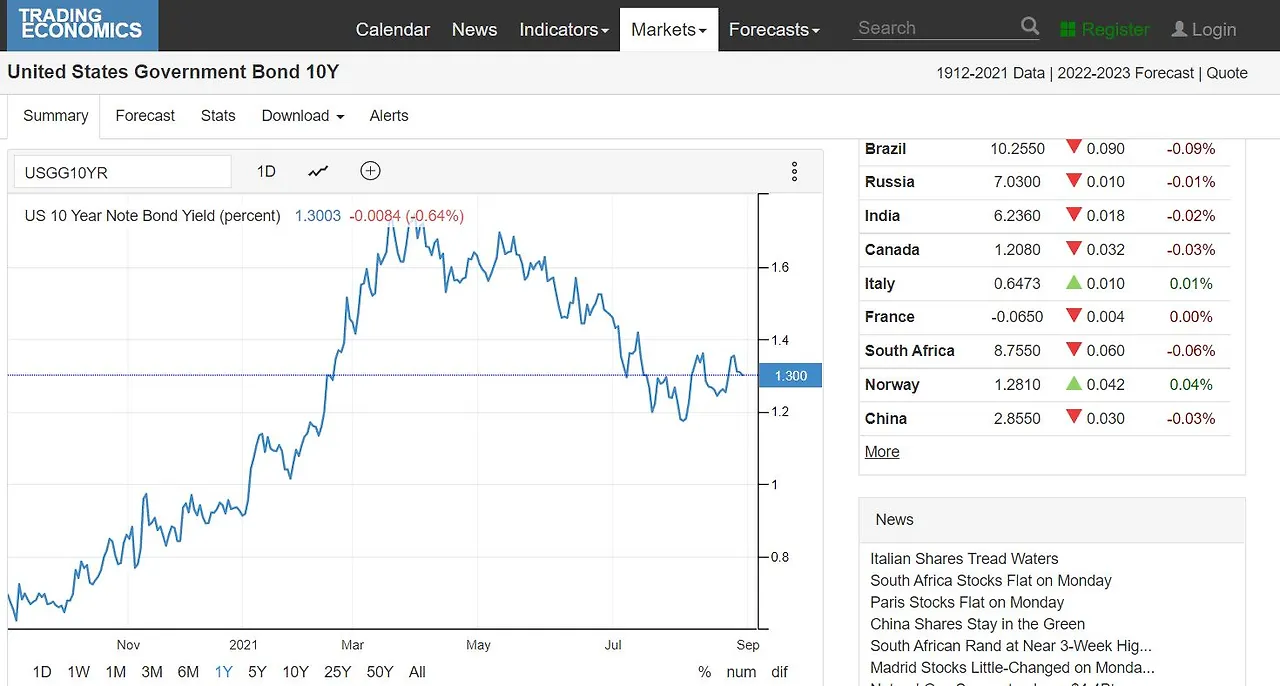
Task: Select the 1W time range
Action: tap(79, 672)
